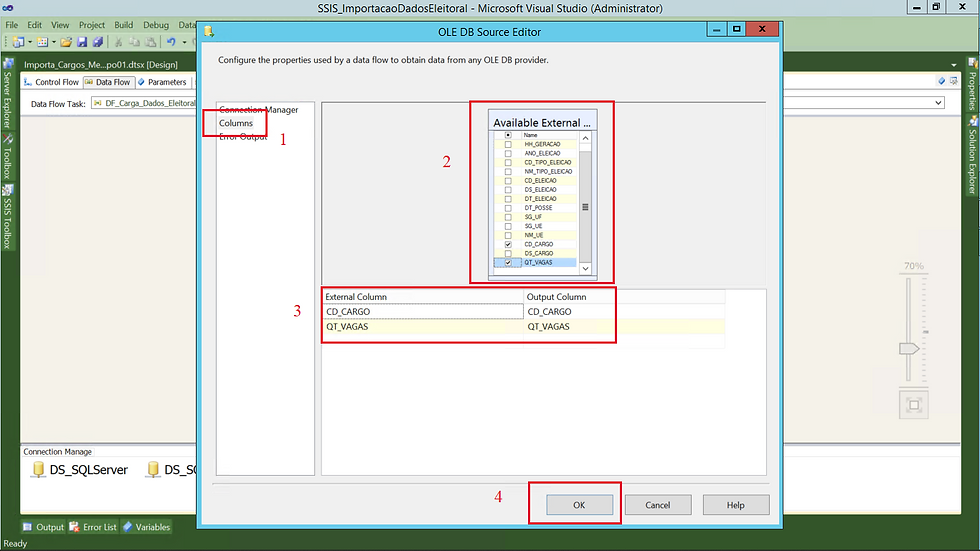This screenshot has width=980, height=551.
Task: Open the Debug menu
Action: pyautogui.click(x=156, y=25)
